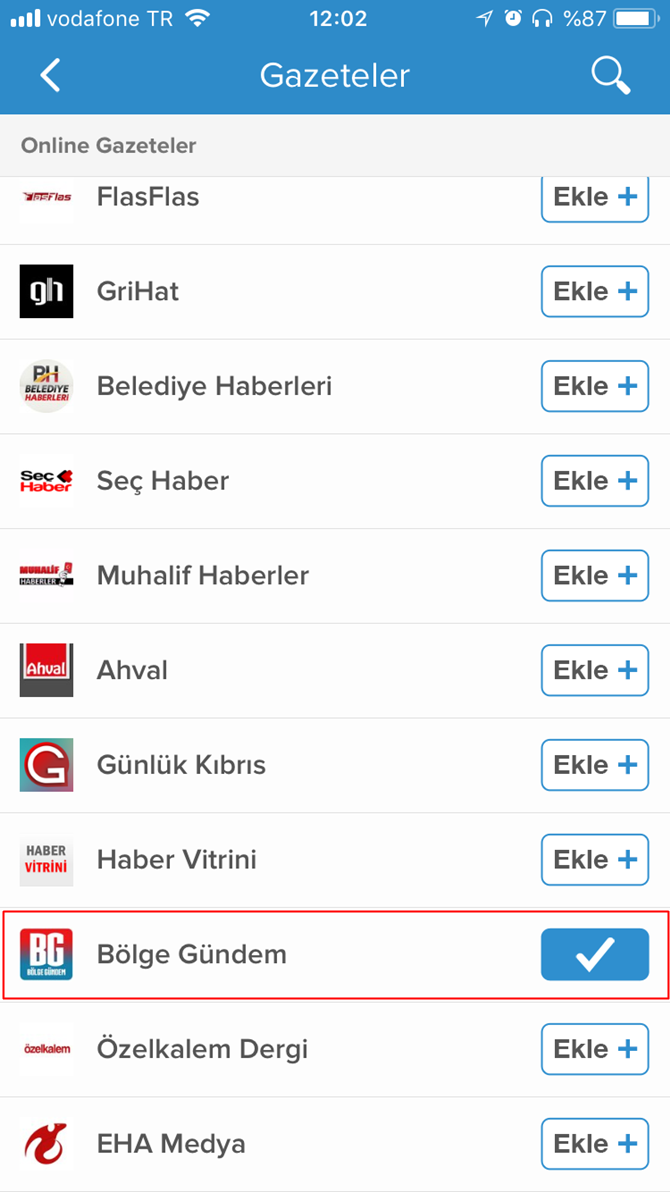Viewport: 671px width, 1192px height.
Task: Click the Özelkalem Dergi logo
Action: tap(46, 1049)
